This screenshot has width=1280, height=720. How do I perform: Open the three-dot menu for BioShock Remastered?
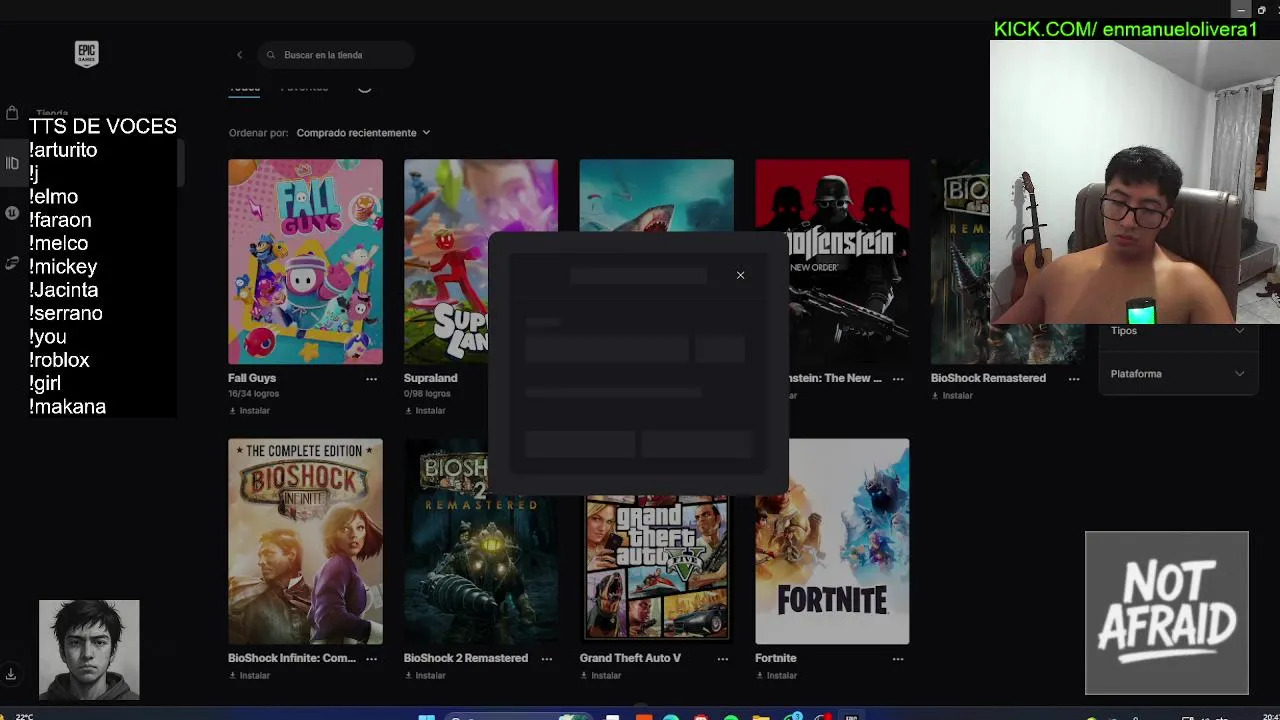click(x=1073, y=379)
